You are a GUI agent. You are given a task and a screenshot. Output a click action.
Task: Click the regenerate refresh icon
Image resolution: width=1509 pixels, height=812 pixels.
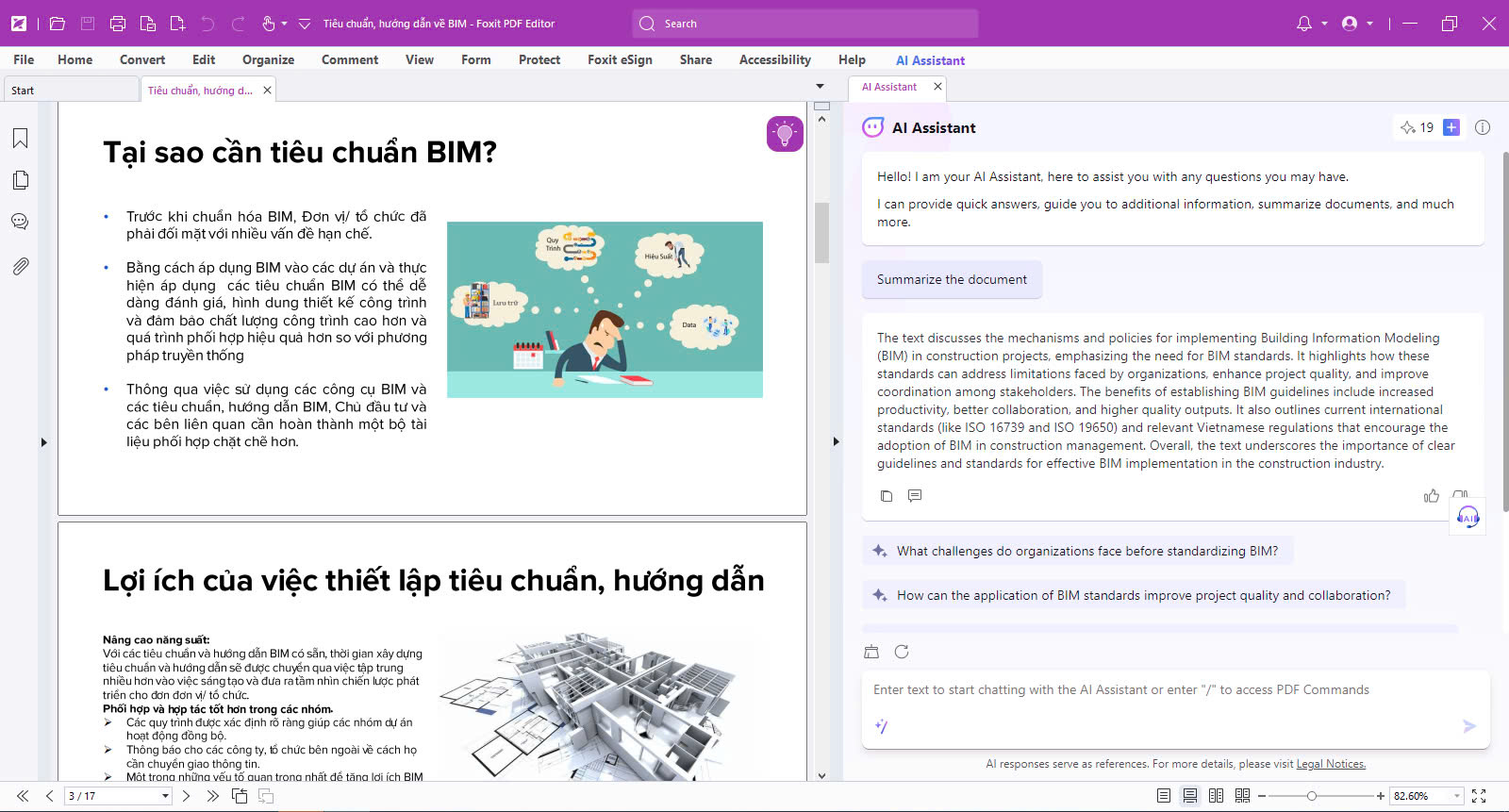pyautogui.click(x=902, y=652)
